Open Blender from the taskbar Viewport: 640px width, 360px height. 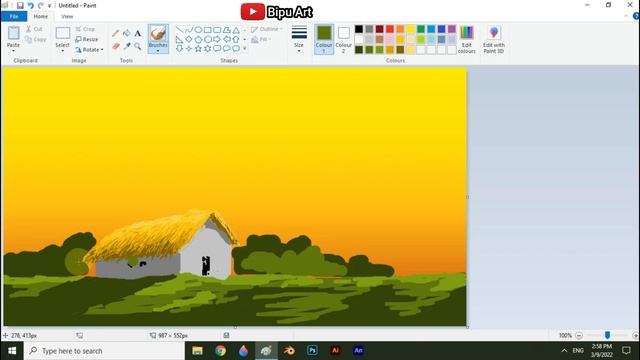click(289, 351)
